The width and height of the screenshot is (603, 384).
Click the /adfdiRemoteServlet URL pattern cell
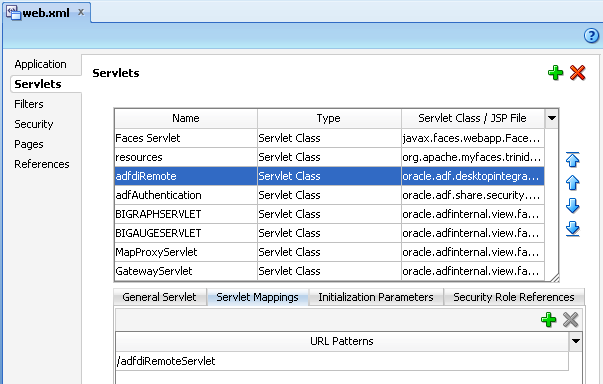342,361
